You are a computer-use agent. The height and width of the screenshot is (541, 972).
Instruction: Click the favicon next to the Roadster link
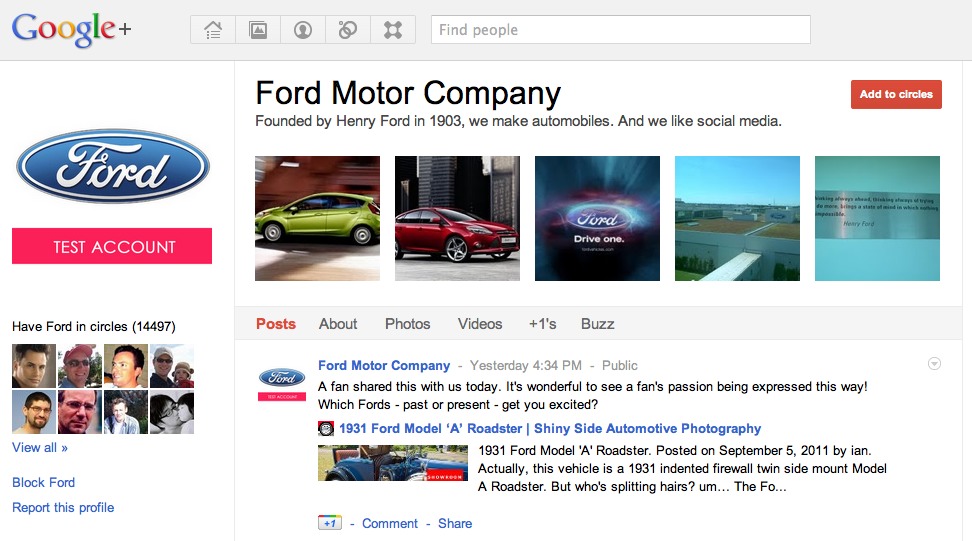click(x=325, y=428)
